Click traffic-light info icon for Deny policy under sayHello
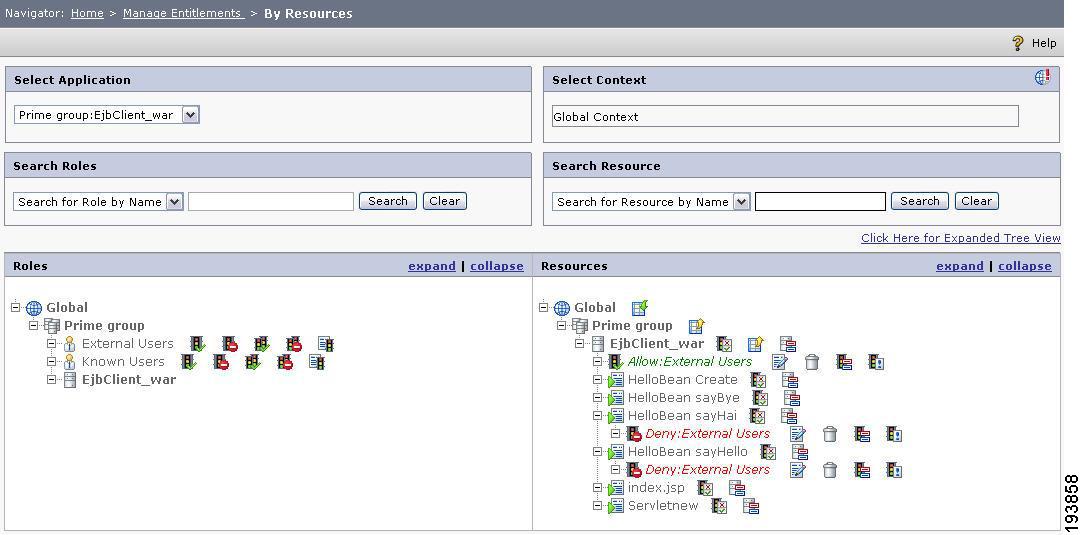The height and width of the screenshot is (535, 1085). click(x=894, y=470)
